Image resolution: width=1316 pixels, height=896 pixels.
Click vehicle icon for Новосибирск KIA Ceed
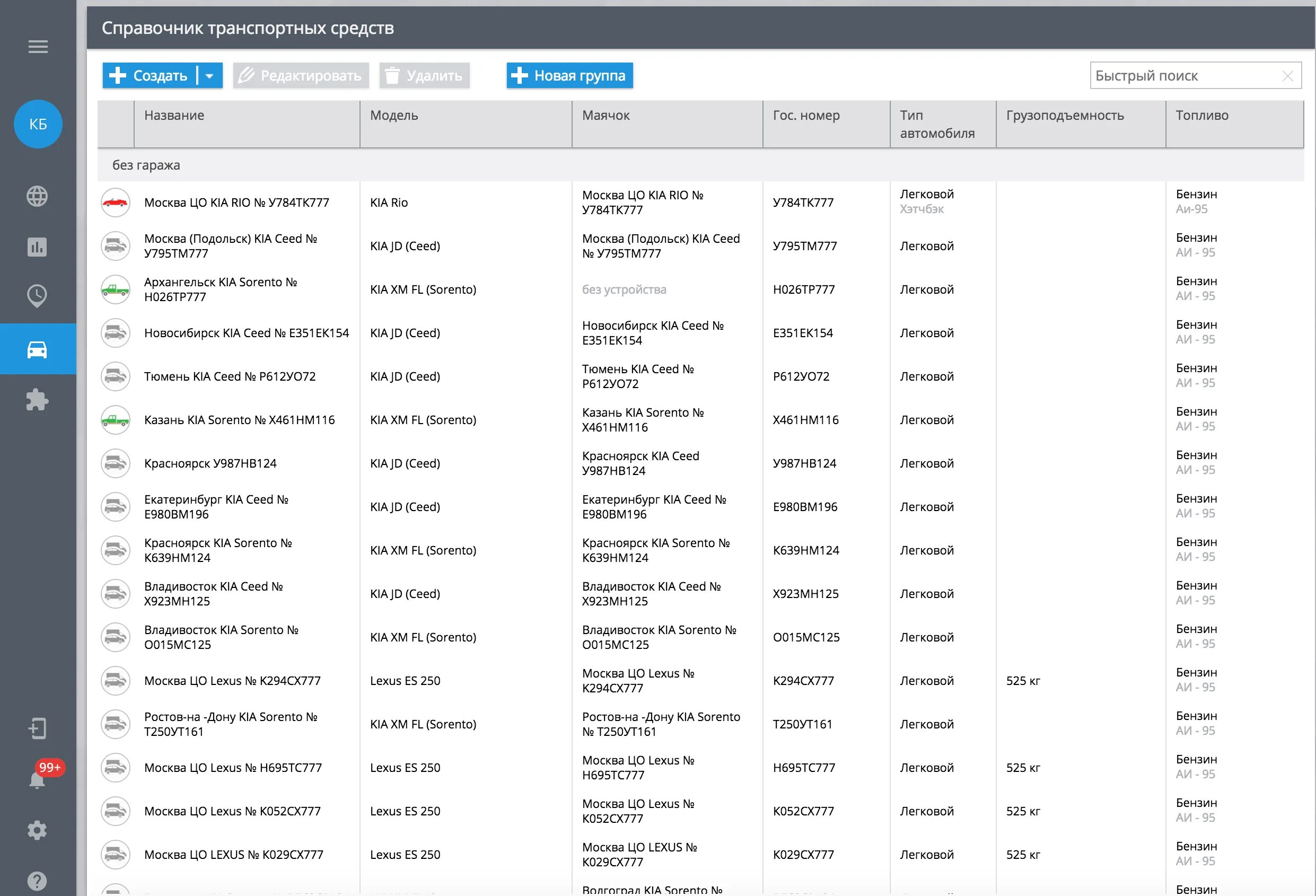pyautogui.click(x=116, y=333)
